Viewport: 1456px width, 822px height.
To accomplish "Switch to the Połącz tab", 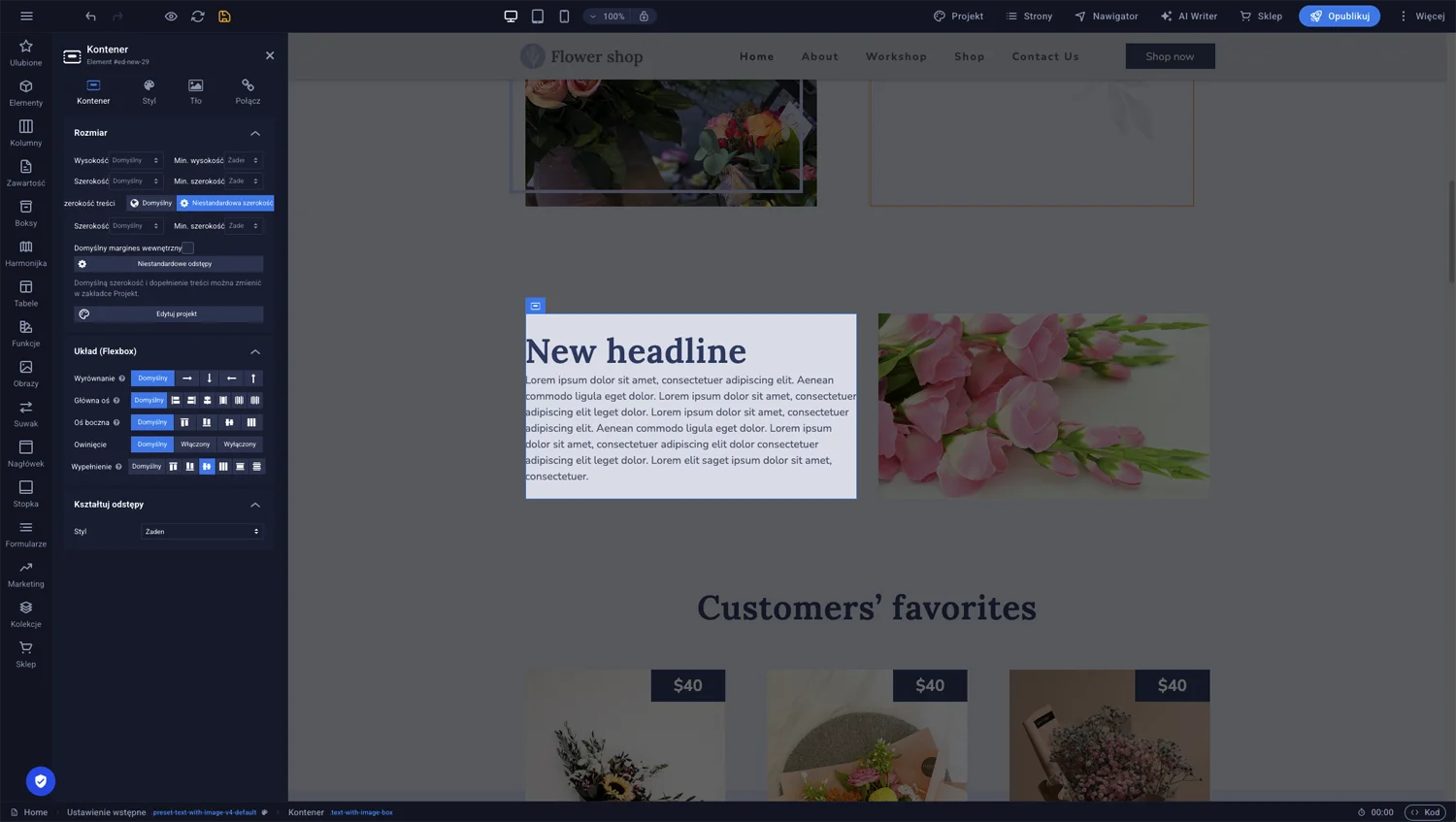I will pos(248,91).
